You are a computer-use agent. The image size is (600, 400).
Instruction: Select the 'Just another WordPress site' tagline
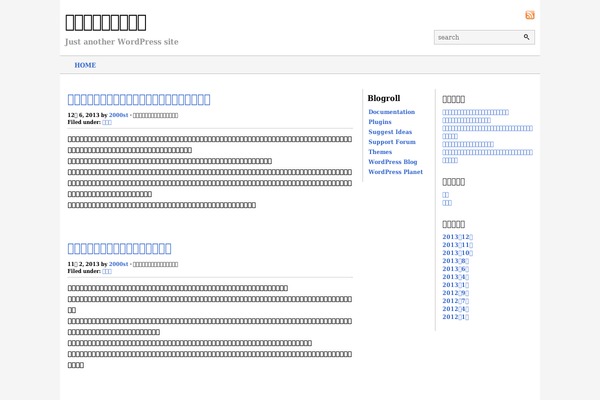click(122, 42)
